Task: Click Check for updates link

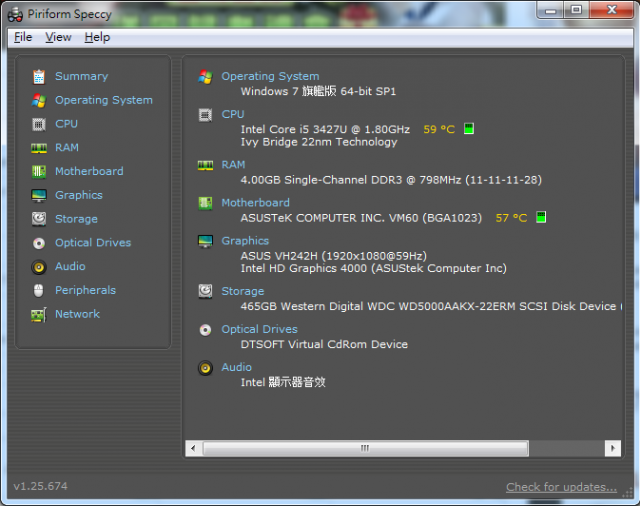Action: point(561,487)
